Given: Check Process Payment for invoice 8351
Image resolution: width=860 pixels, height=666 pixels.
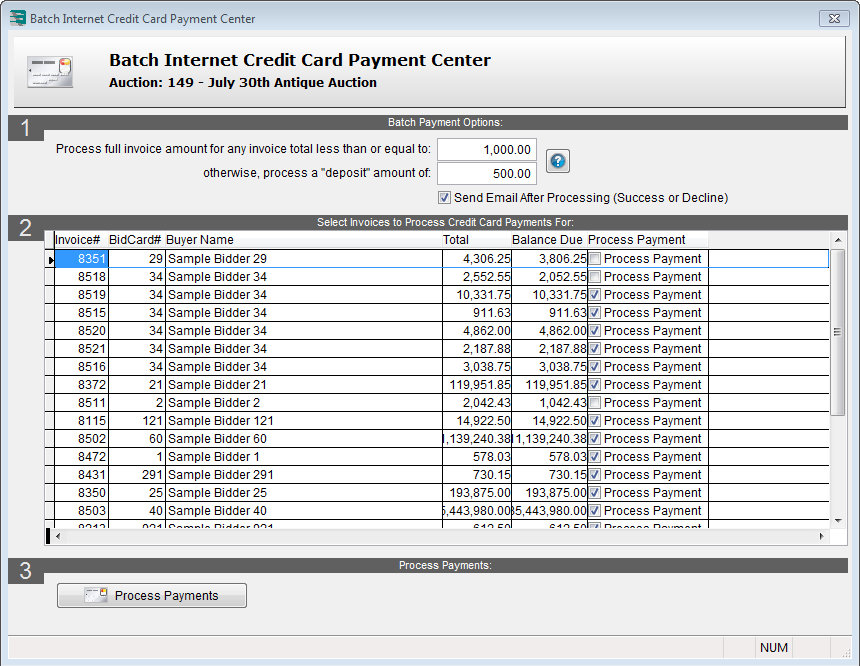Looking at the screenshot, I should [x=595, y=259].
